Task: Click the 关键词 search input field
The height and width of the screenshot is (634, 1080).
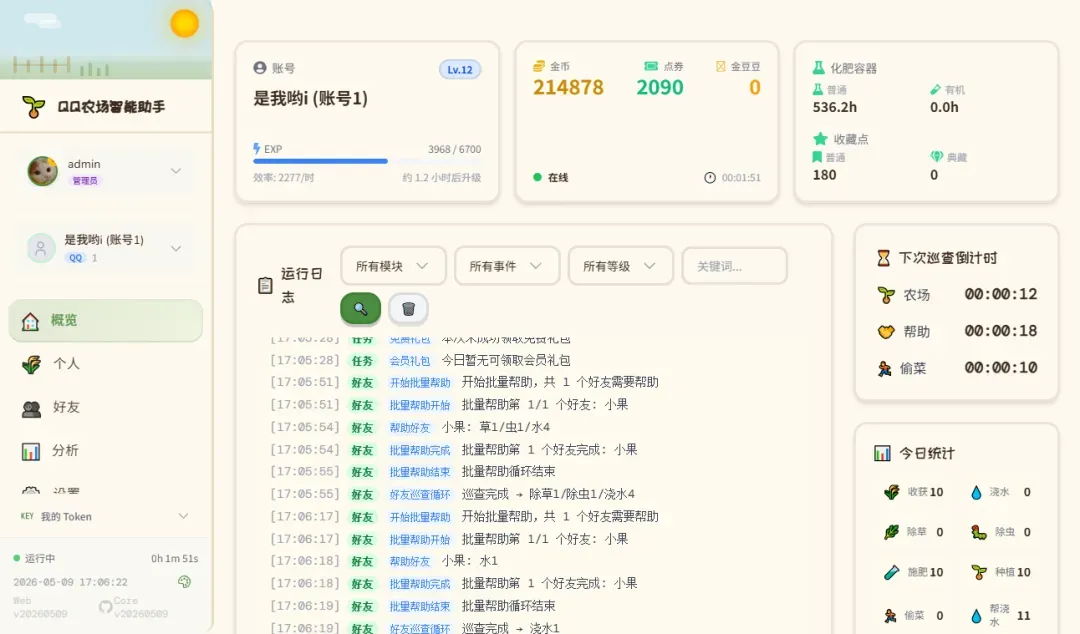Action: 734,266
